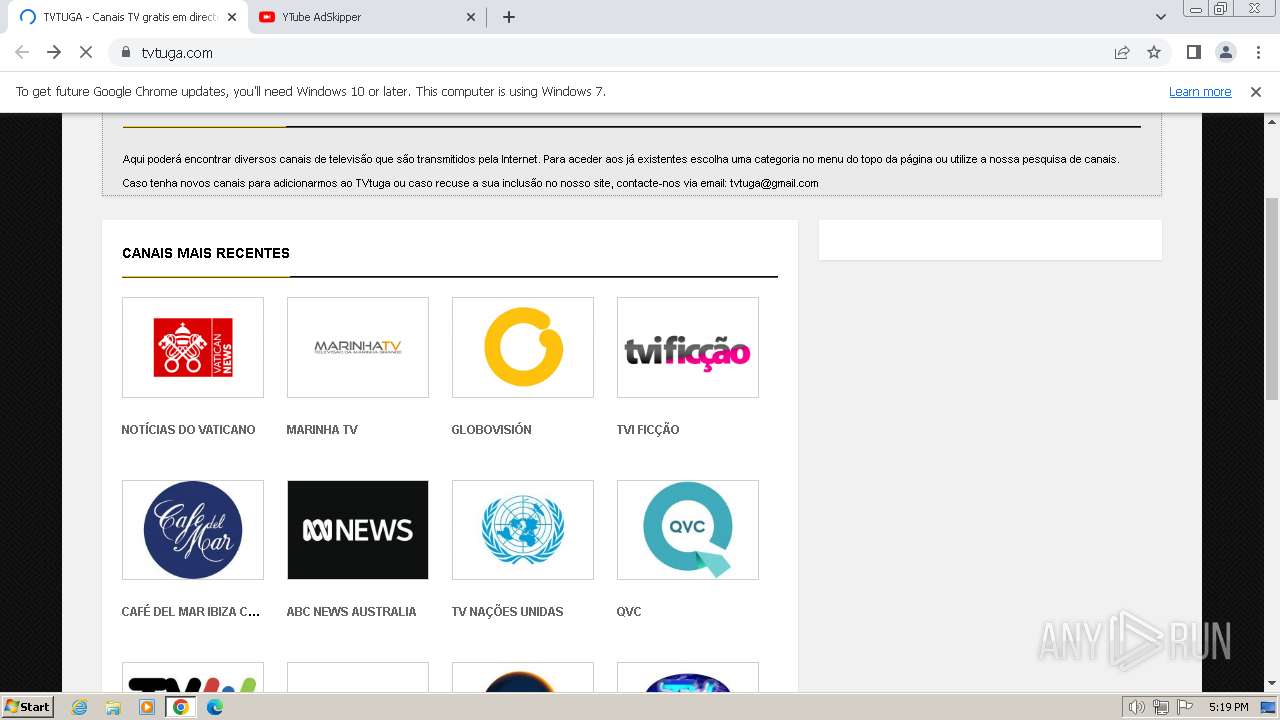Screen dimensions: 1280x720
Task: Click the taskbar clock showing 5:19 PM
Action: (x=1228, y=707)
